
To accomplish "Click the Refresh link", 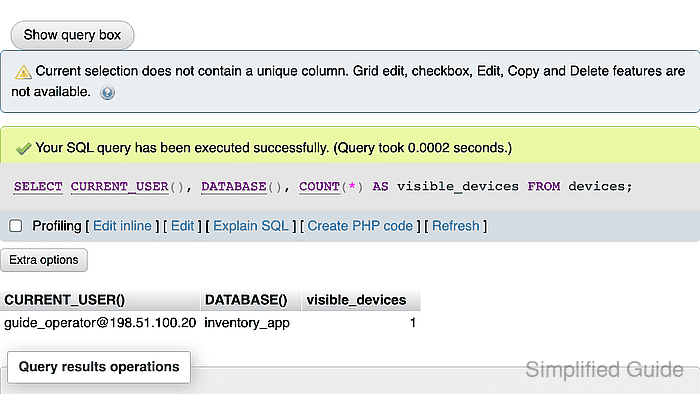I will click(456, 226).
